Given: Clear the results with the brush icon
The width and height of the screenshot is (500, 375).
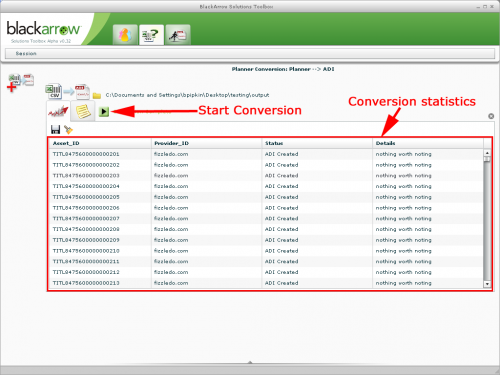Looking at the screenshot, I should (x=68, y=130).
